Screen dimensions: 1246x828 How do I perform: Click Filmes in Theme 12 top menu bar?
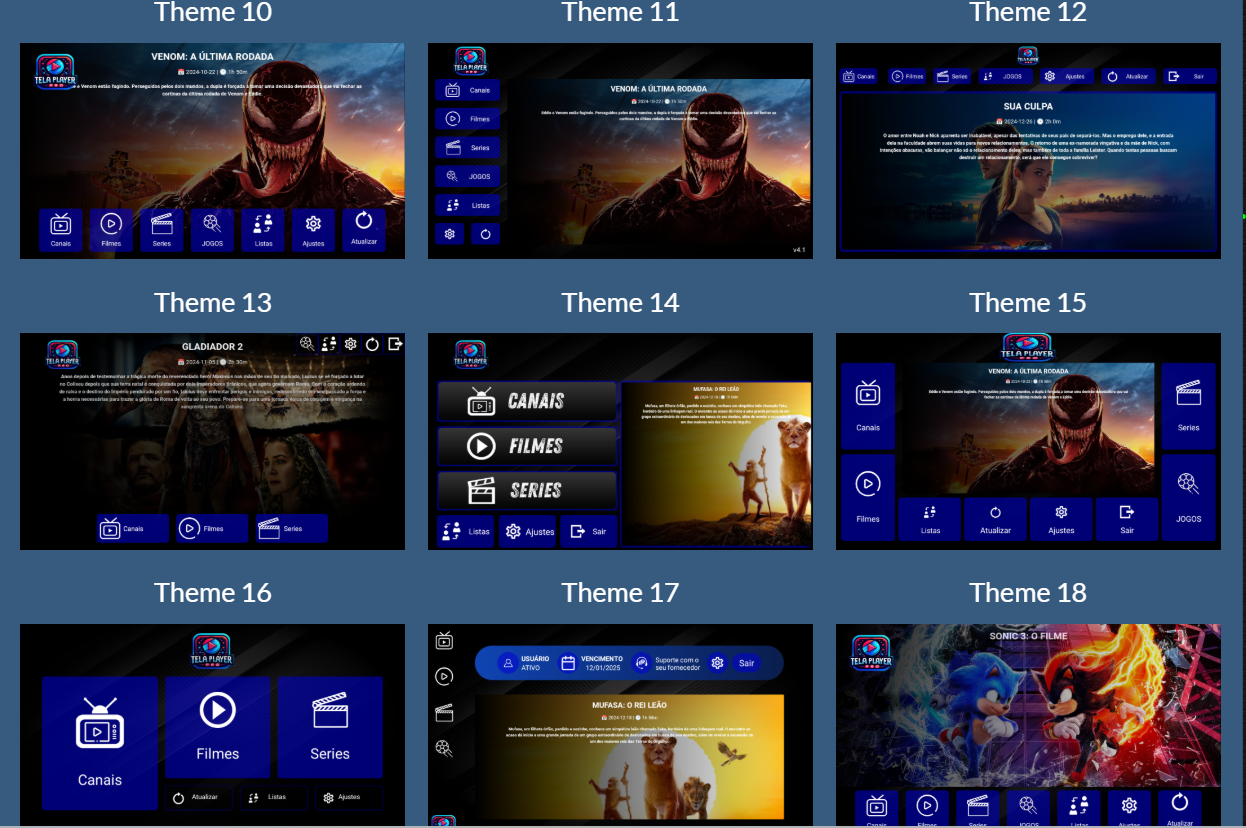click(x=907, y=76)
